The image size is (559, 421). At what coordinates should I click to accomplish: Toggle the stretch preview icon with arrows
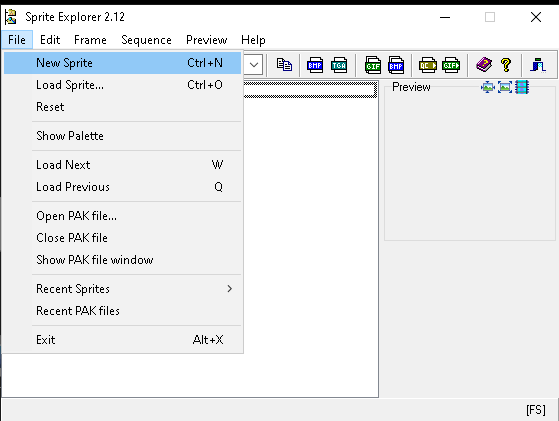(x=487, y=87)
